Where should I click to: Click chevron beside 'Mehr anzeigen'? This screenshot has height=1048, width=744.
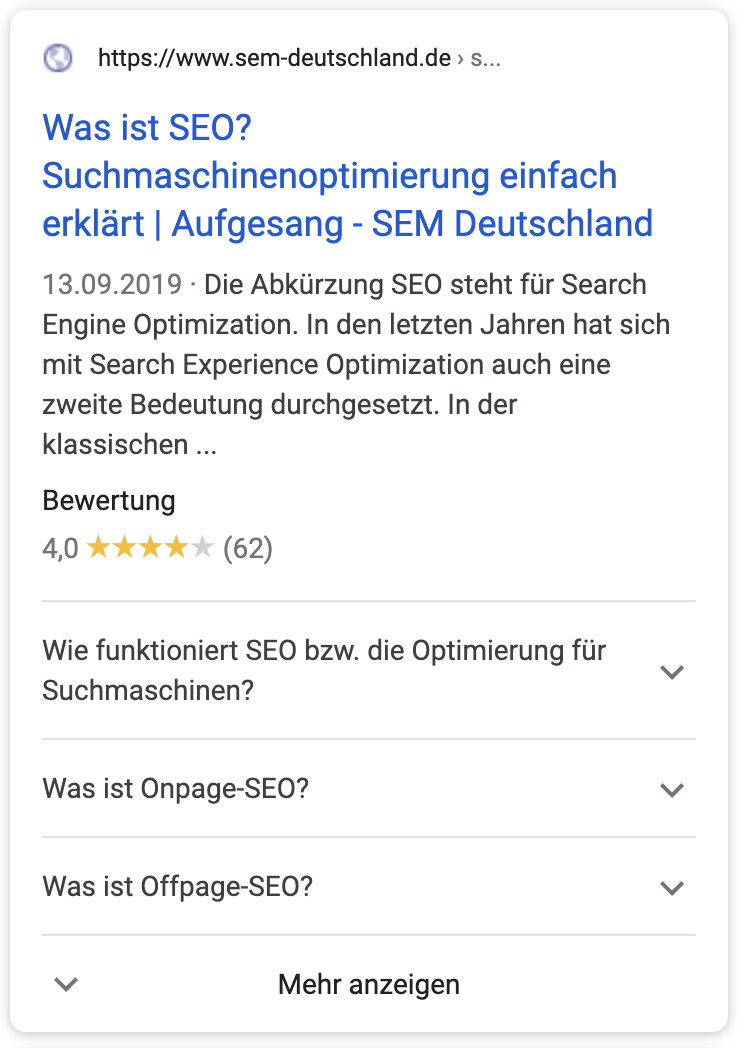[x=66, y=984]
